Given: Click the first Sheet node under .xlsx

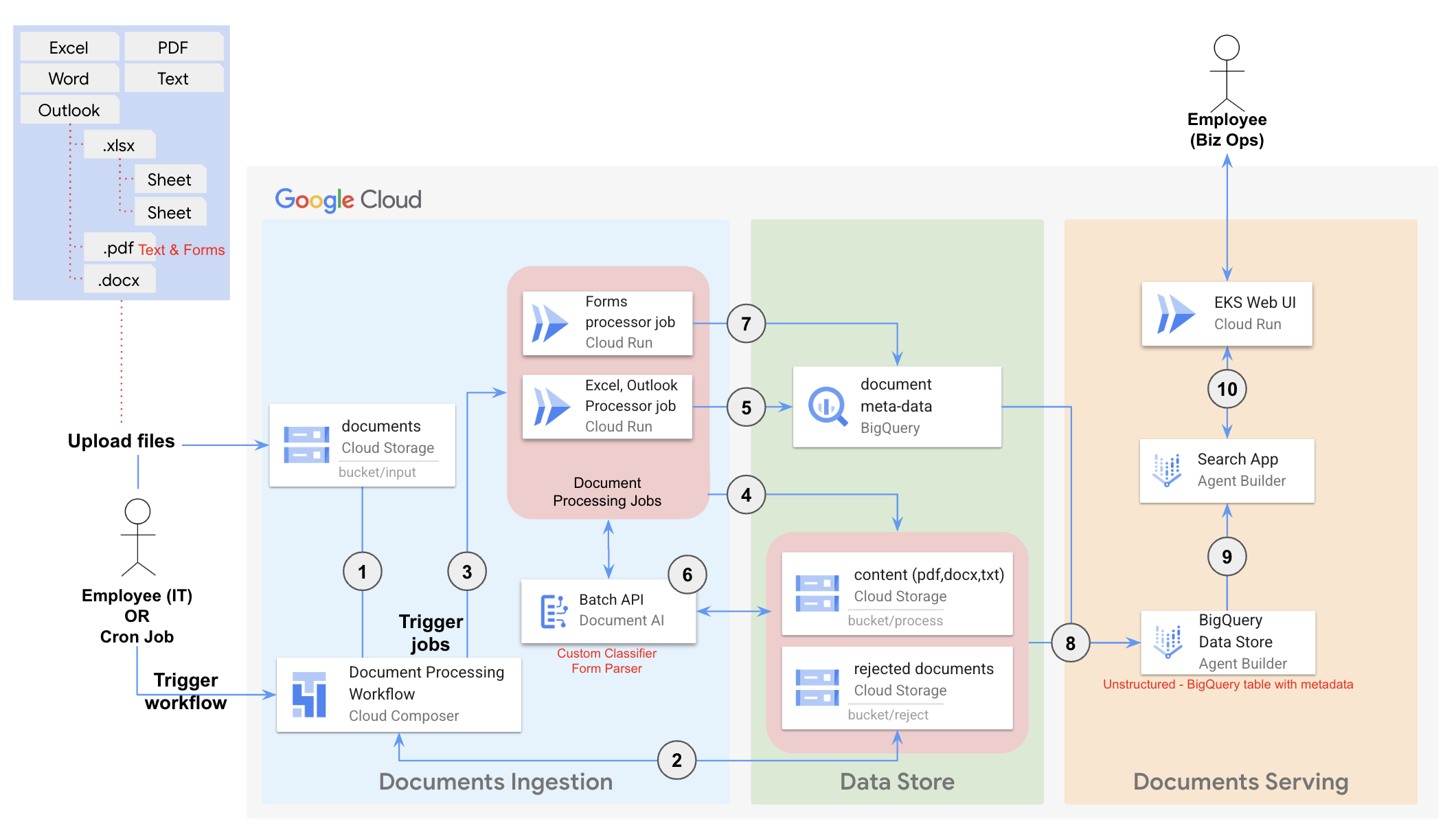Looking at the screenshot, I should point(170,179).
